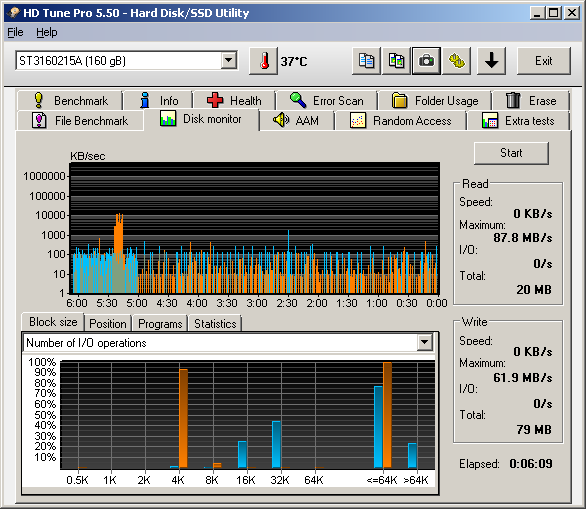Image resolution: width=586 pixels, height=509 pixels.
Task: Open the Position sub-tab
Action: click(108, 323)
